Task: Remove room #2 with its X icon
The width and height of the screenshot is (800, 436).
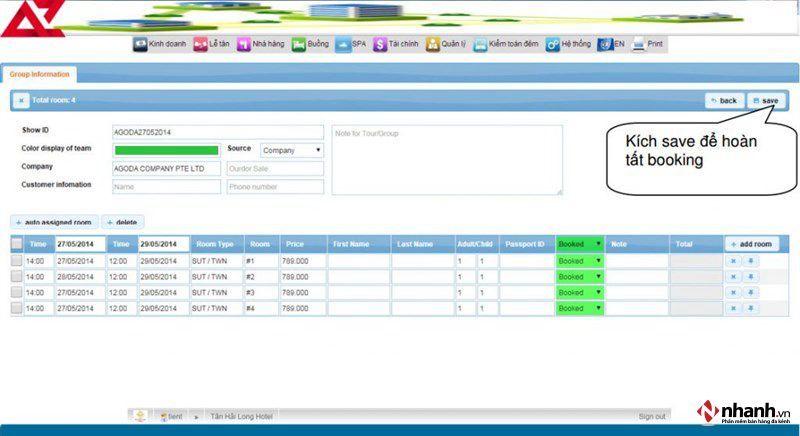Action: point(733,277)
